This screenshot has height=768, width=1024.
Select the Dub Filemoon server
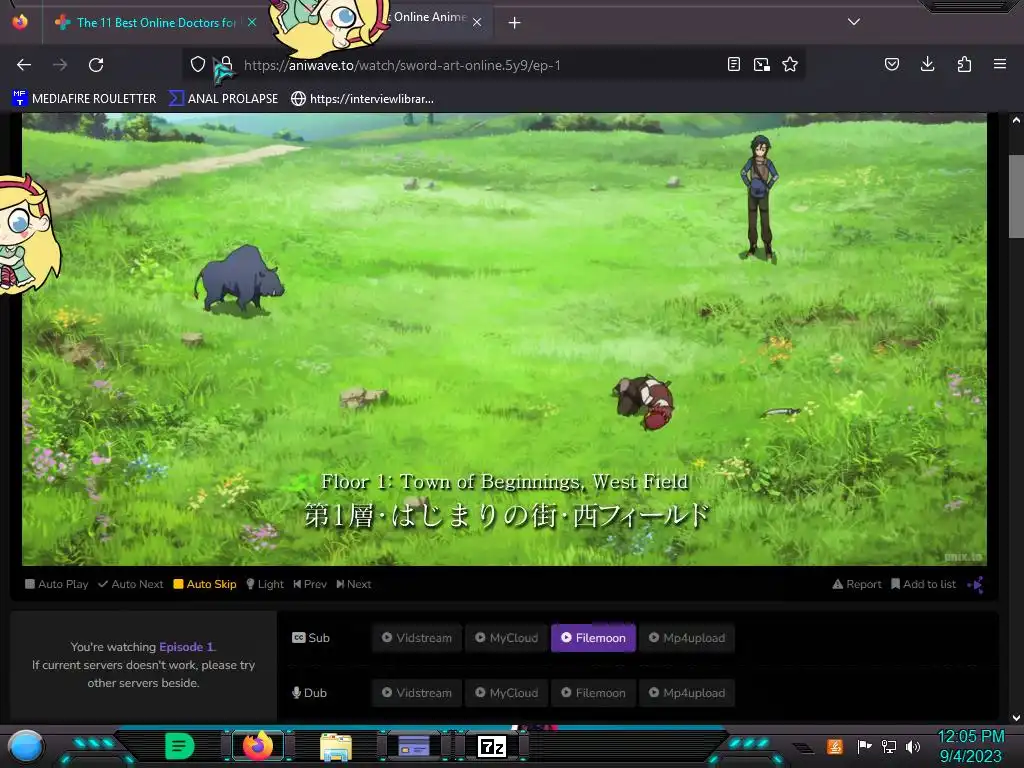click(594, 693)
